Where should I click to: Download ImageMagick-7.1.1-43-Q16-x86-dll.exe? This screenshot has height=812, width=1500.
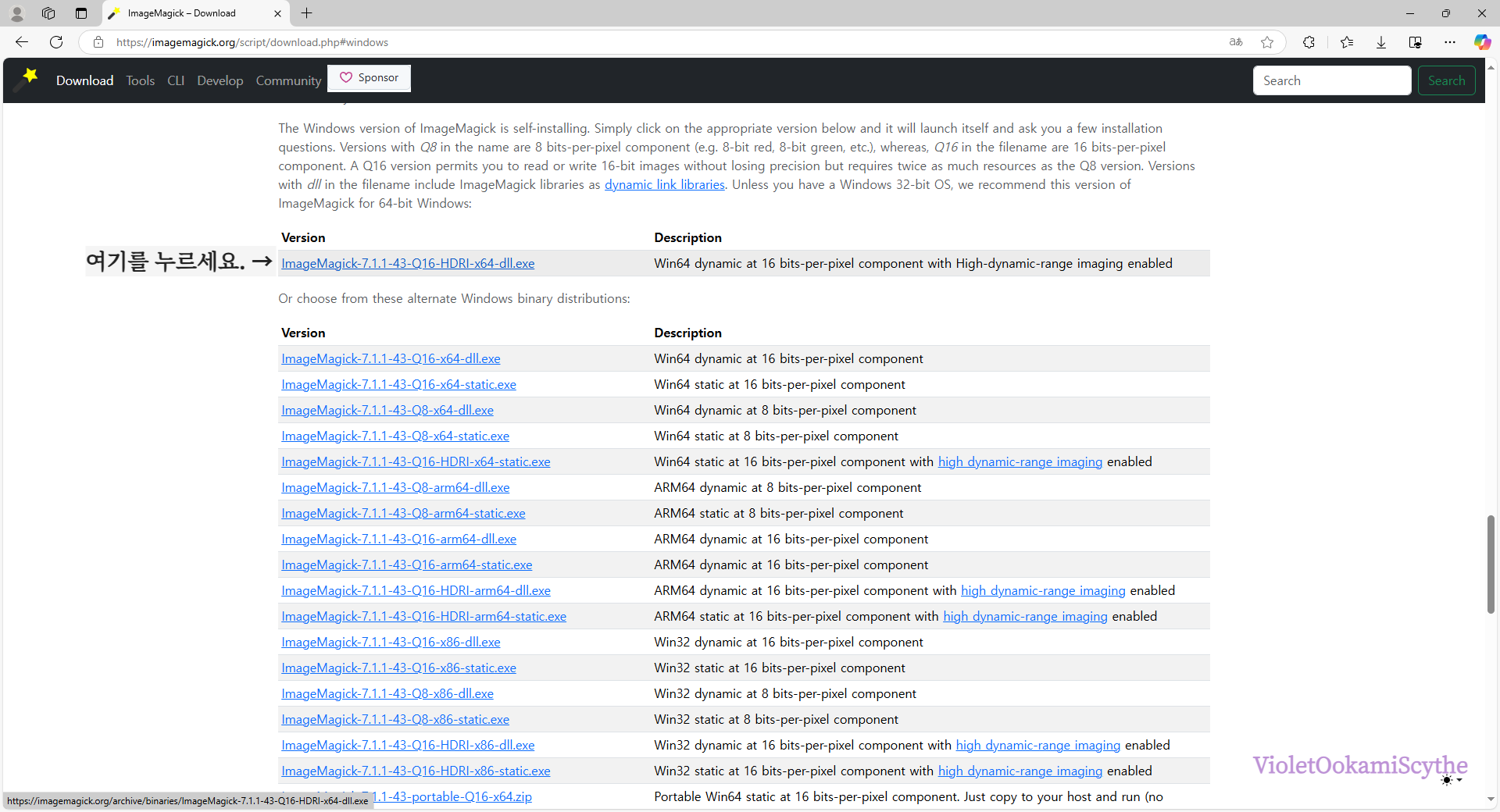[x=391, y=642]
